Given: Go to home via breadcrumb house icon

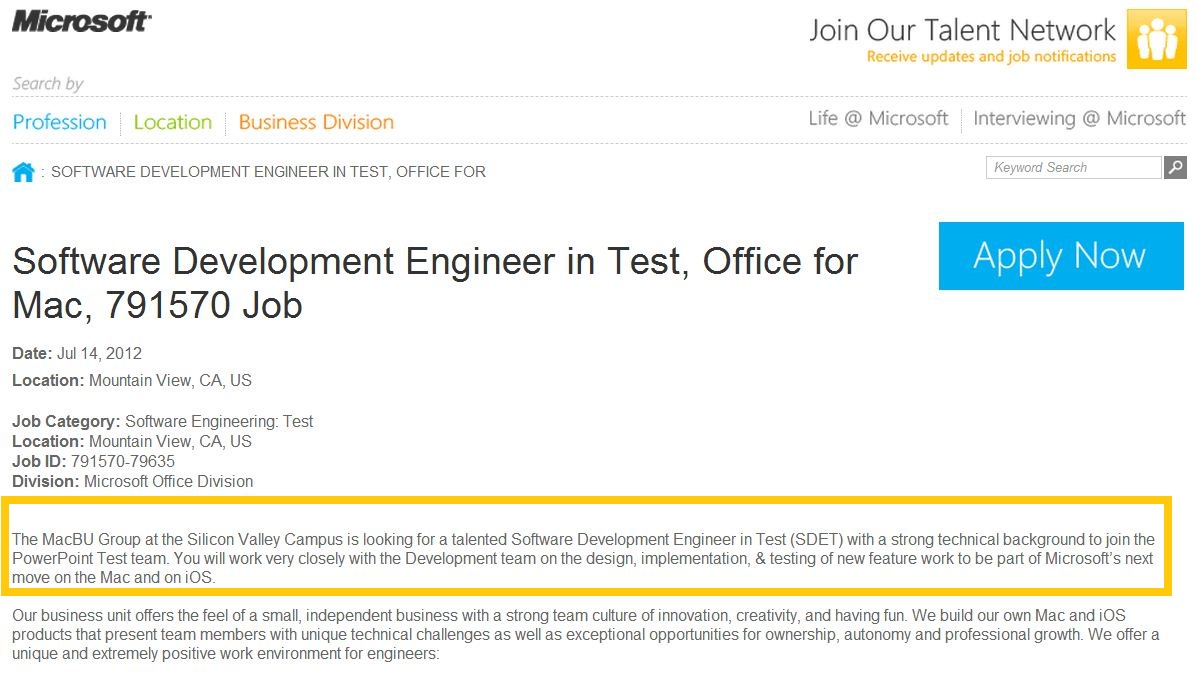Looking at the screenshot, I should pyautogui.click(x=23, y=172).
